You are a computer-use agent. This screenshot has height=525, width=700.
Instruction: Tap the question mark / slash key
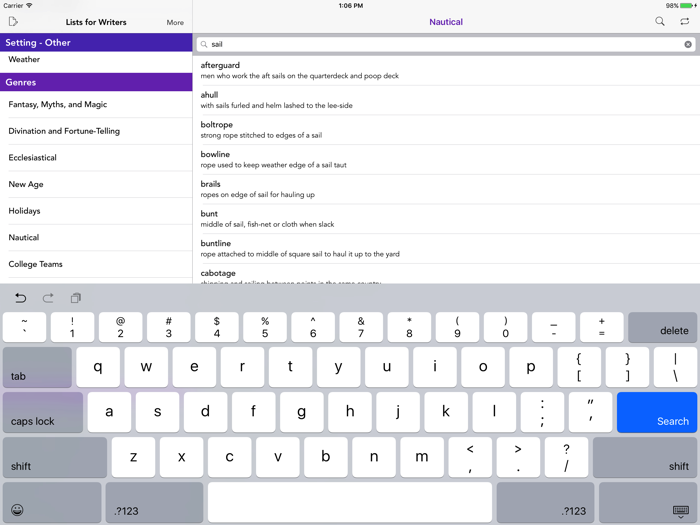click(567, 457)
